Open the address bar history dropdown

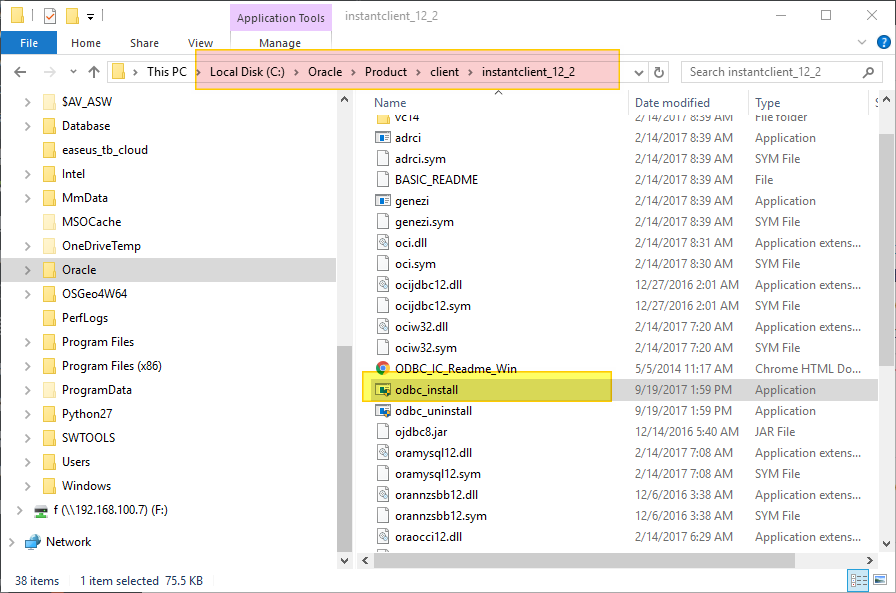pos(639,73)
